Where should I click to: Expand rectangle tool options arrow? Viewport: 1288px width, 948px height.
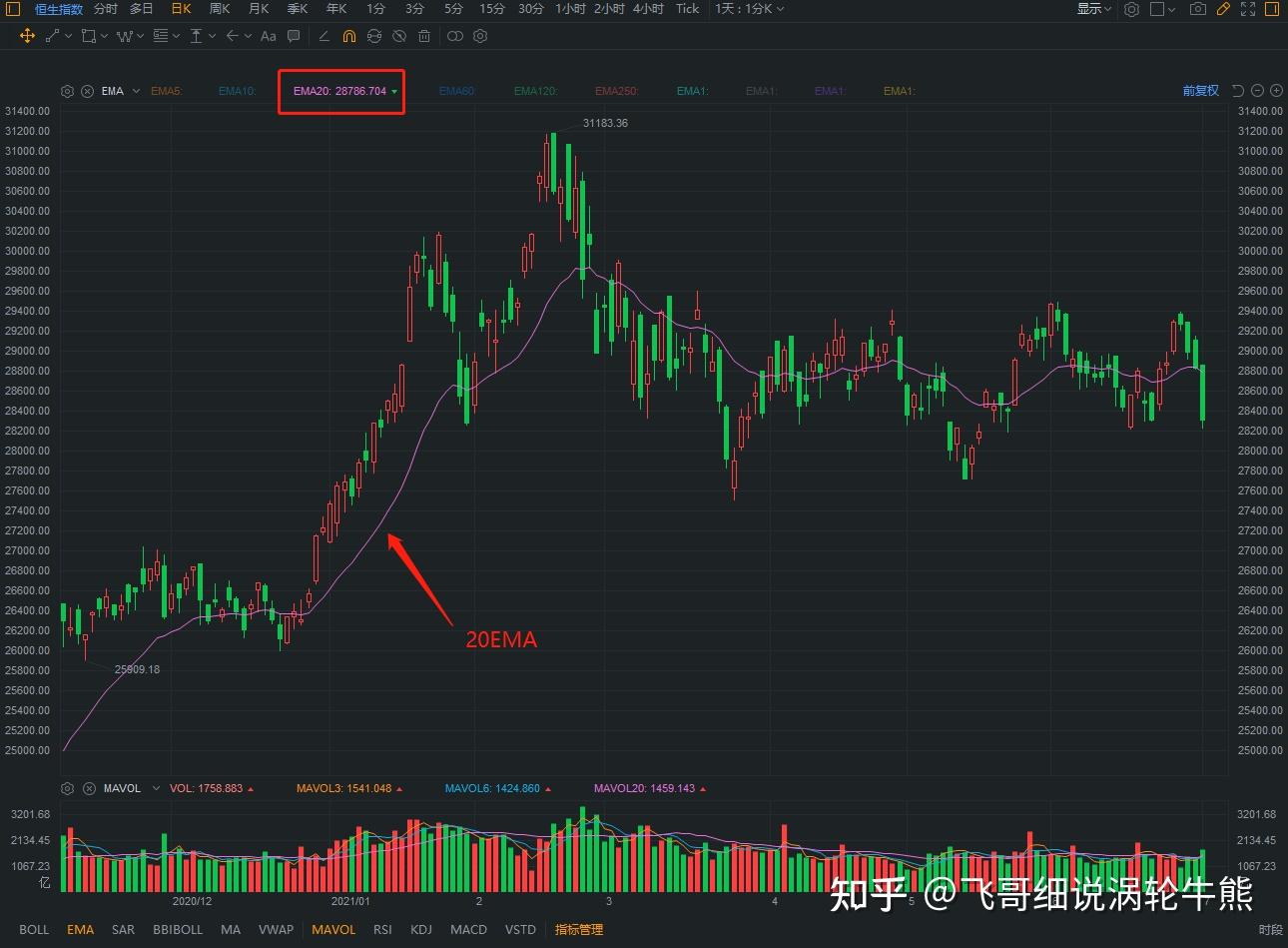click(x=104, y=36)
